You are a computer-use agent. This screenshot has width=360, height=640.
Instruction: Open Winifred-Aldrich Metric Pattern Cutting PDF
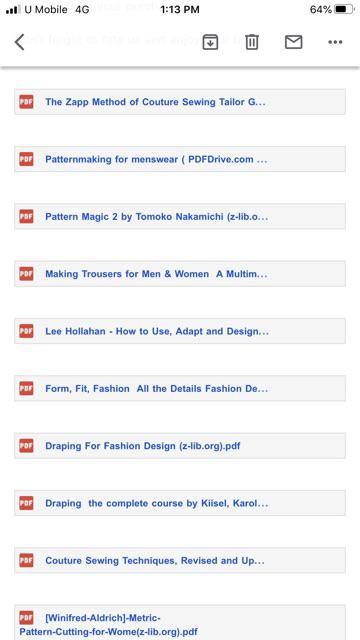pos(180,623)
